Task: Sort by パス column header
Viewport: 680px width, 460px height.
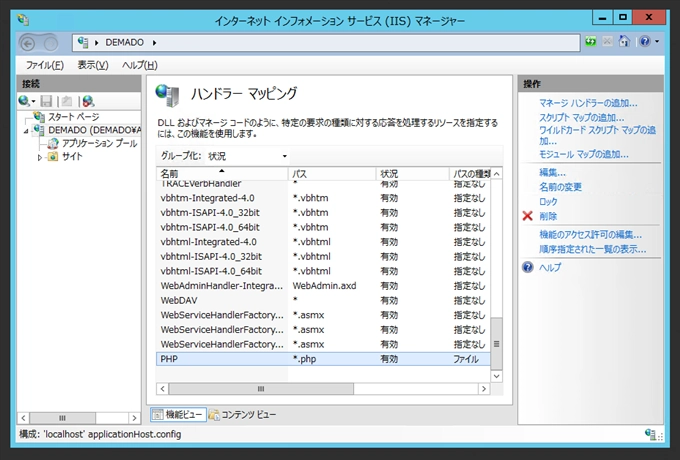Action: coord(332,174)
